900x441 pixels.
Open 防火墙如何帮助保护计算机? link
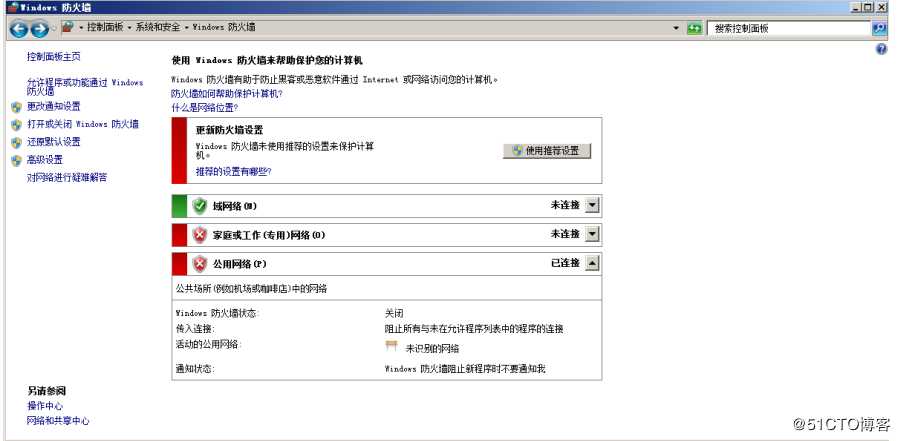click(x=227, y=93)
